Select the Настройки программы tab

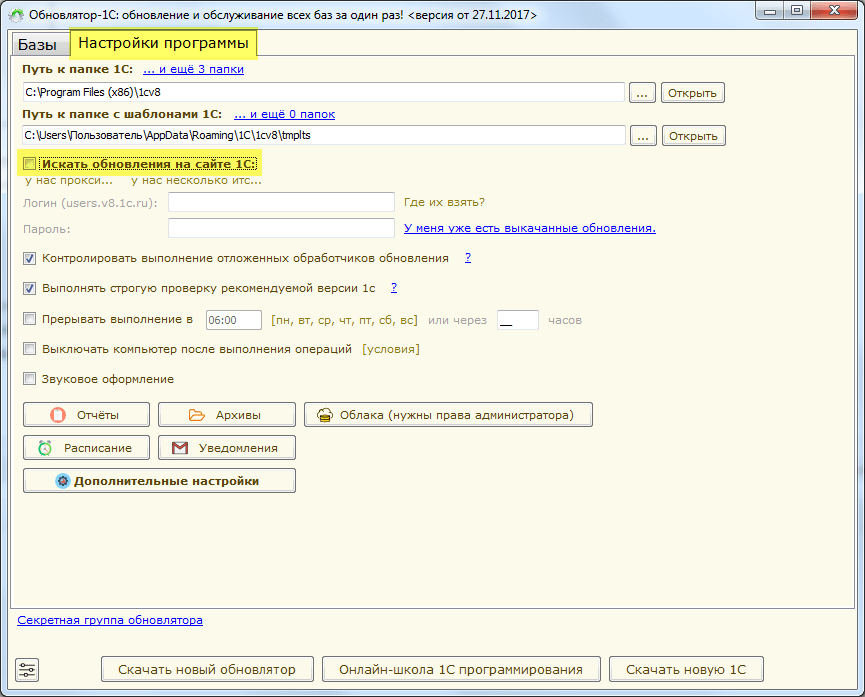pos(164,44)
